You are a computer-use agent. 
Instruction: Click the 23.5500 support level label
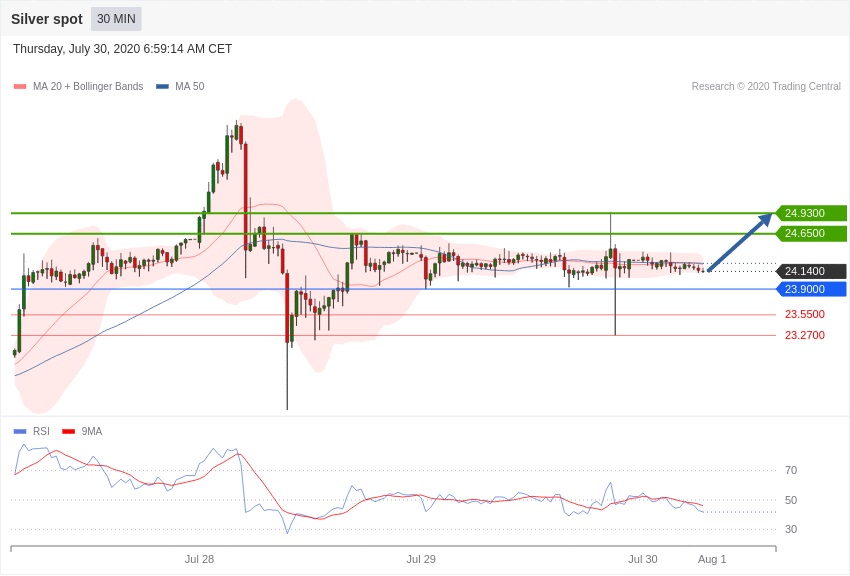click(x=804, y=314)
